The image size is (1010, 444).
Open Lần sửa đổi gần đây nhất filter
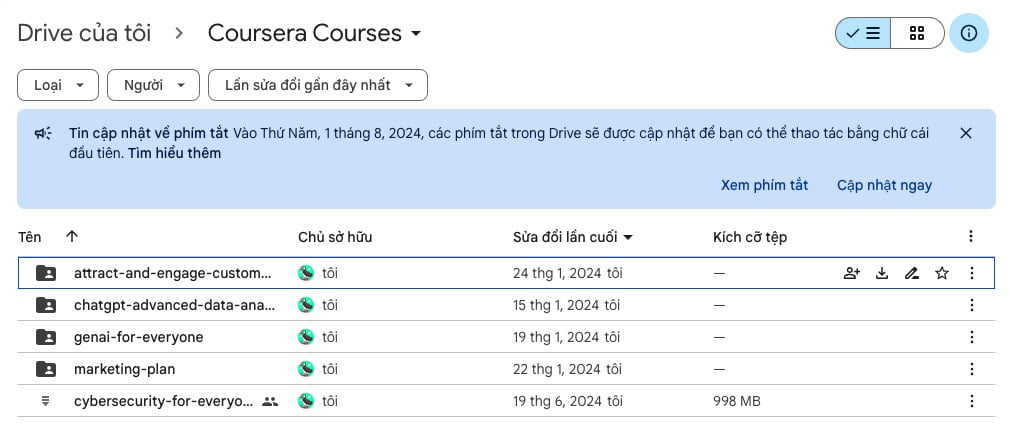pos(318,85)
